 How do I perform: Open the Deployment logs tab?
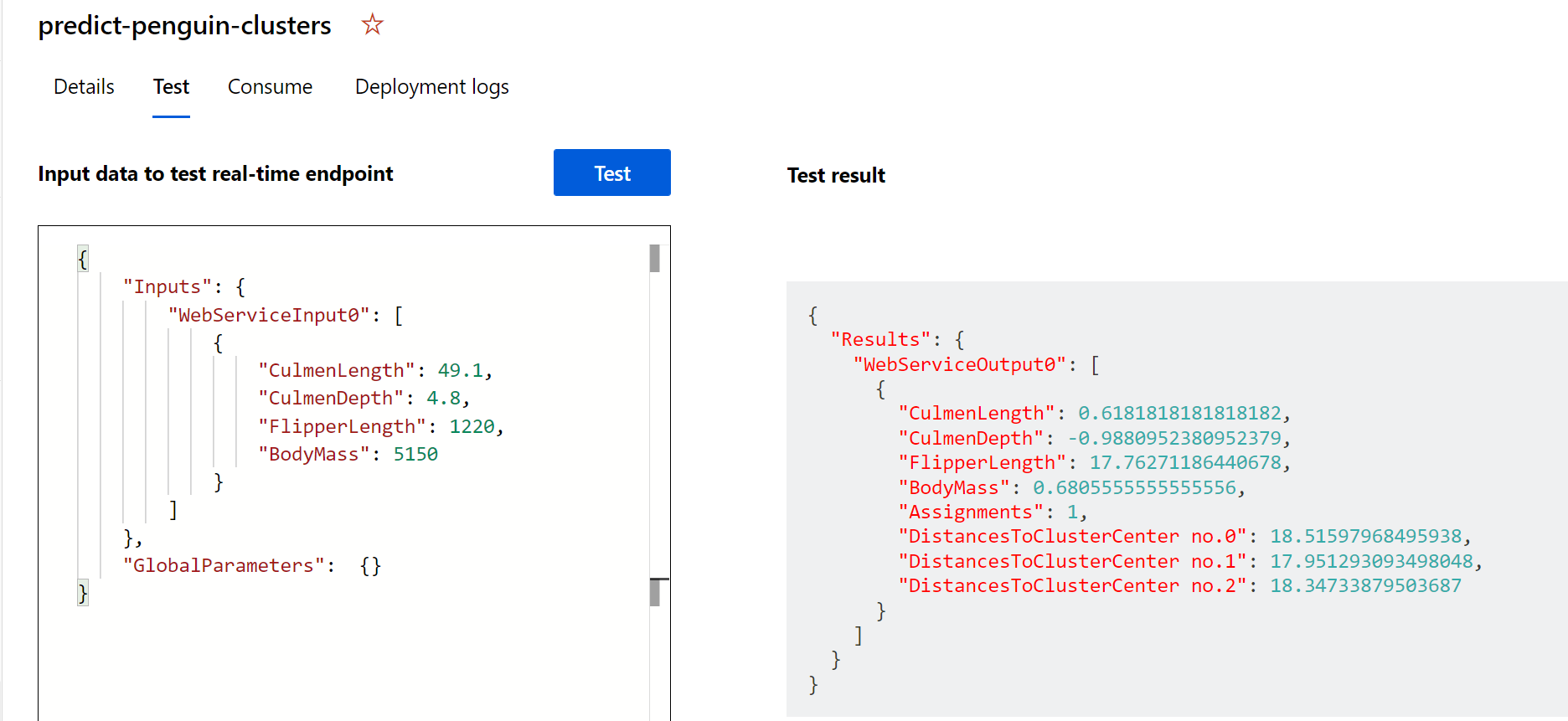(x=432, y=87)
